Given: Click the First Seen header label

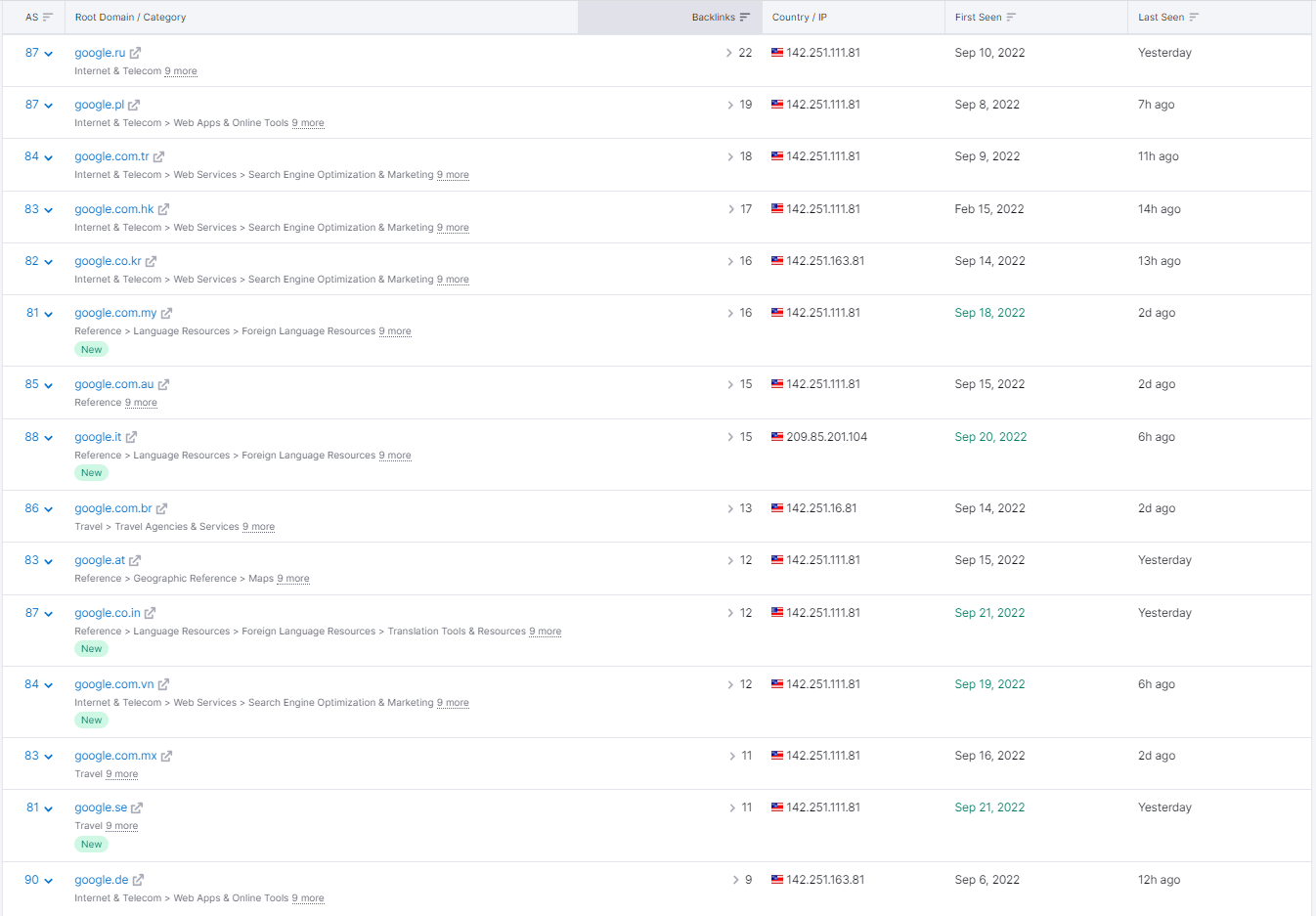Looking at the screenshot, I should click(x=979, y=18).
